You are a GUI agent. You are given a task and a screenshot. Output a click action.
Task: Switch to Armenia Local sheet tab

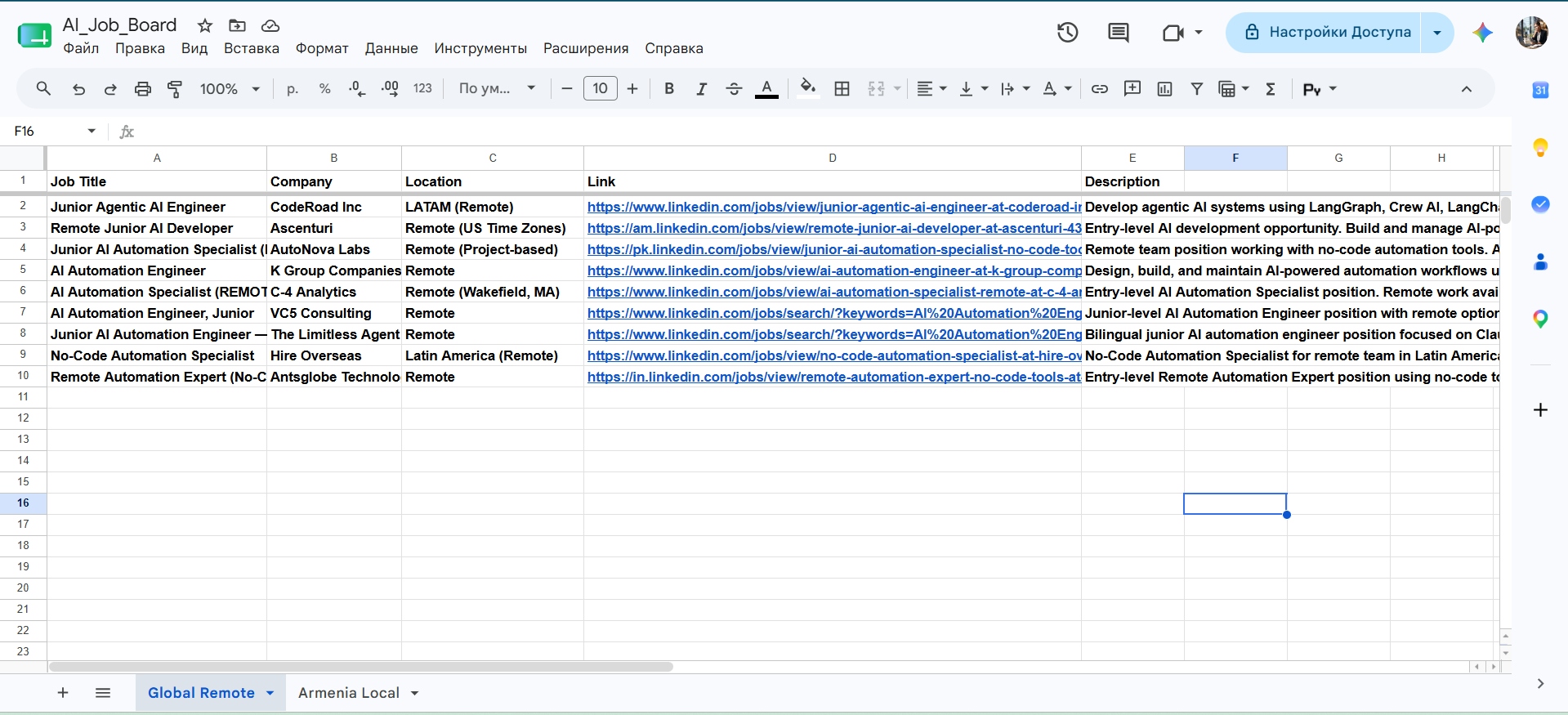(x=349, y=693)
